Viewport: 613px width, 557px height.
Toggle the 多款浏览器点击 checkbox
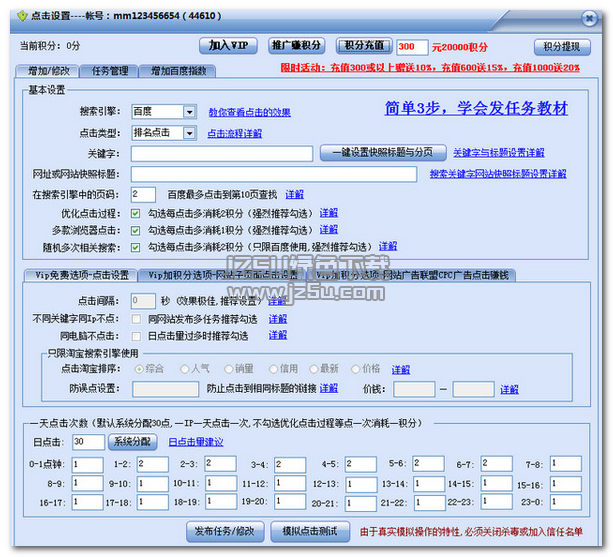pyautogui.click(x=135, y=231)
